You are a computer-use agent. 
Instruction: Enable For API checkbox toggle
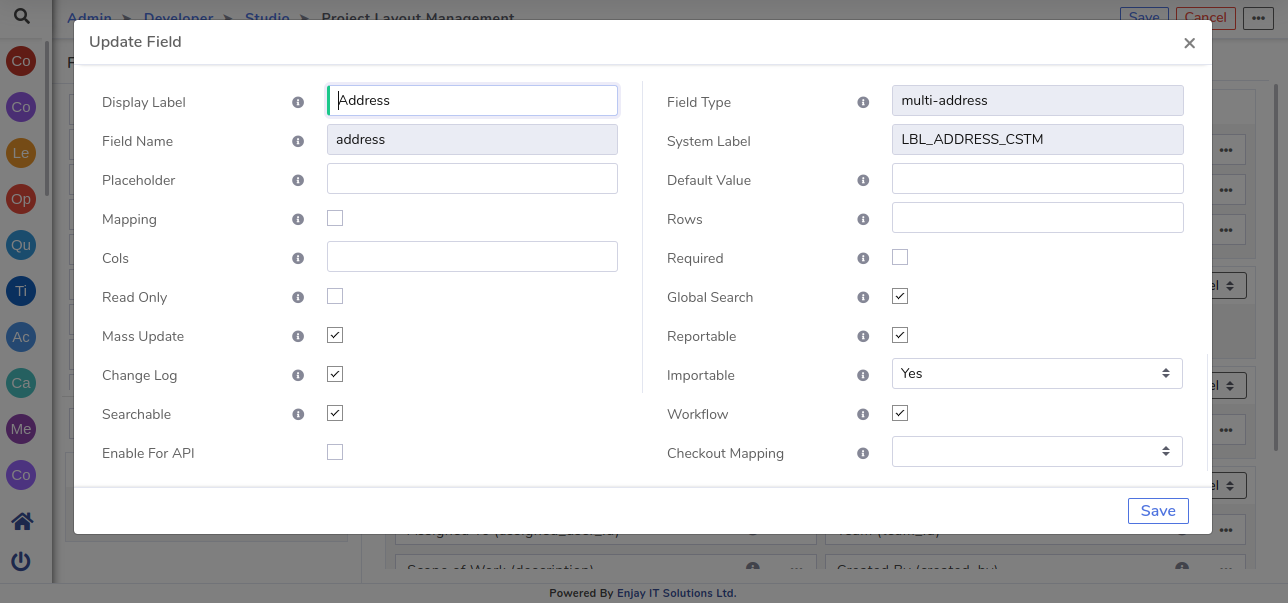pyautogui.click(x=335, y=452)
